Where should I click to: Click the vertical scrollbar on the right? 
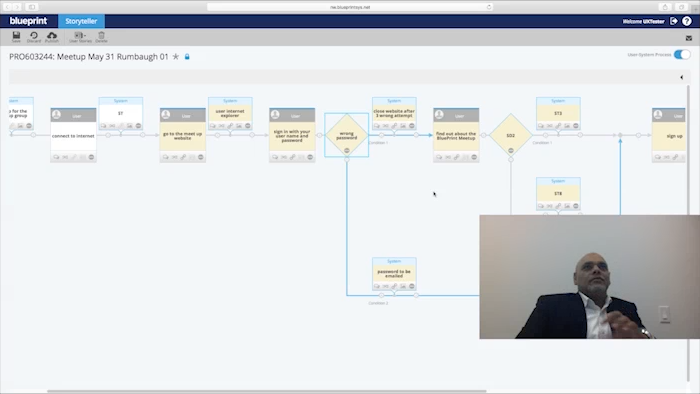pos(688,232)
